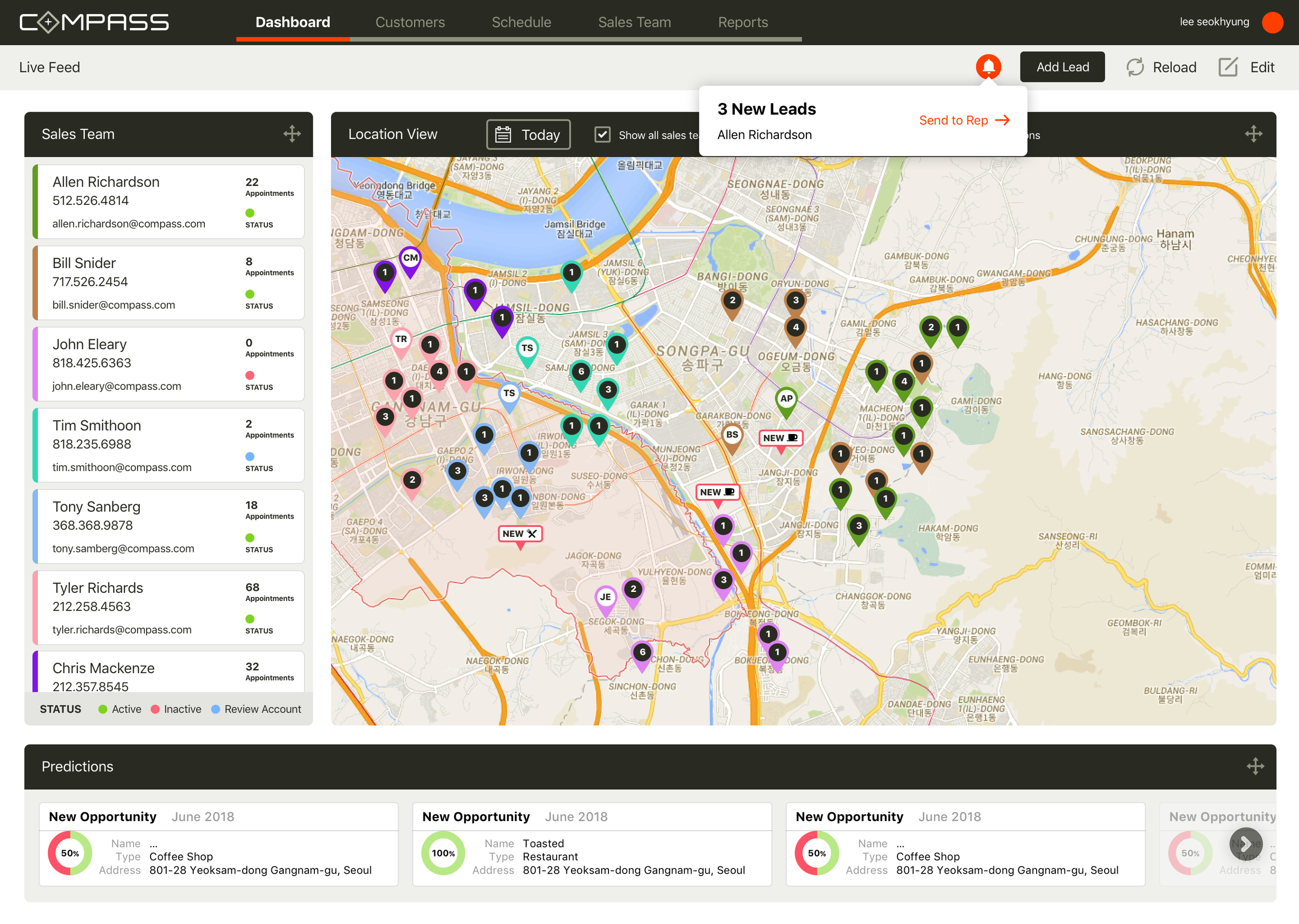
Task: Open the Today date picker
Action: point(528,135)
